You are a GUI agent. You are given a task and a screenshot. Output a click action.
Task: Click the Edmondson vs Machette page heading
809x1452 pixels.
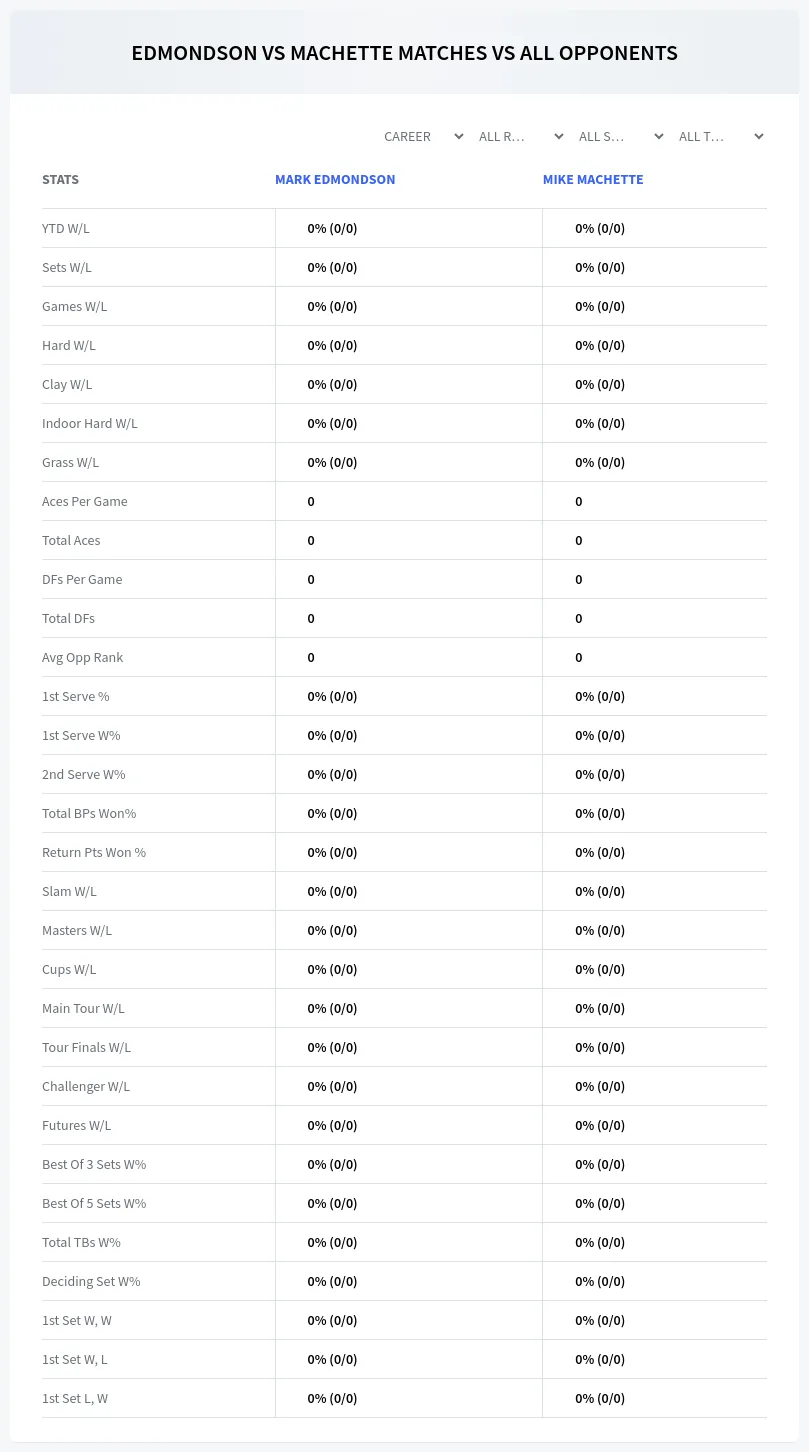tap(405, 53)
